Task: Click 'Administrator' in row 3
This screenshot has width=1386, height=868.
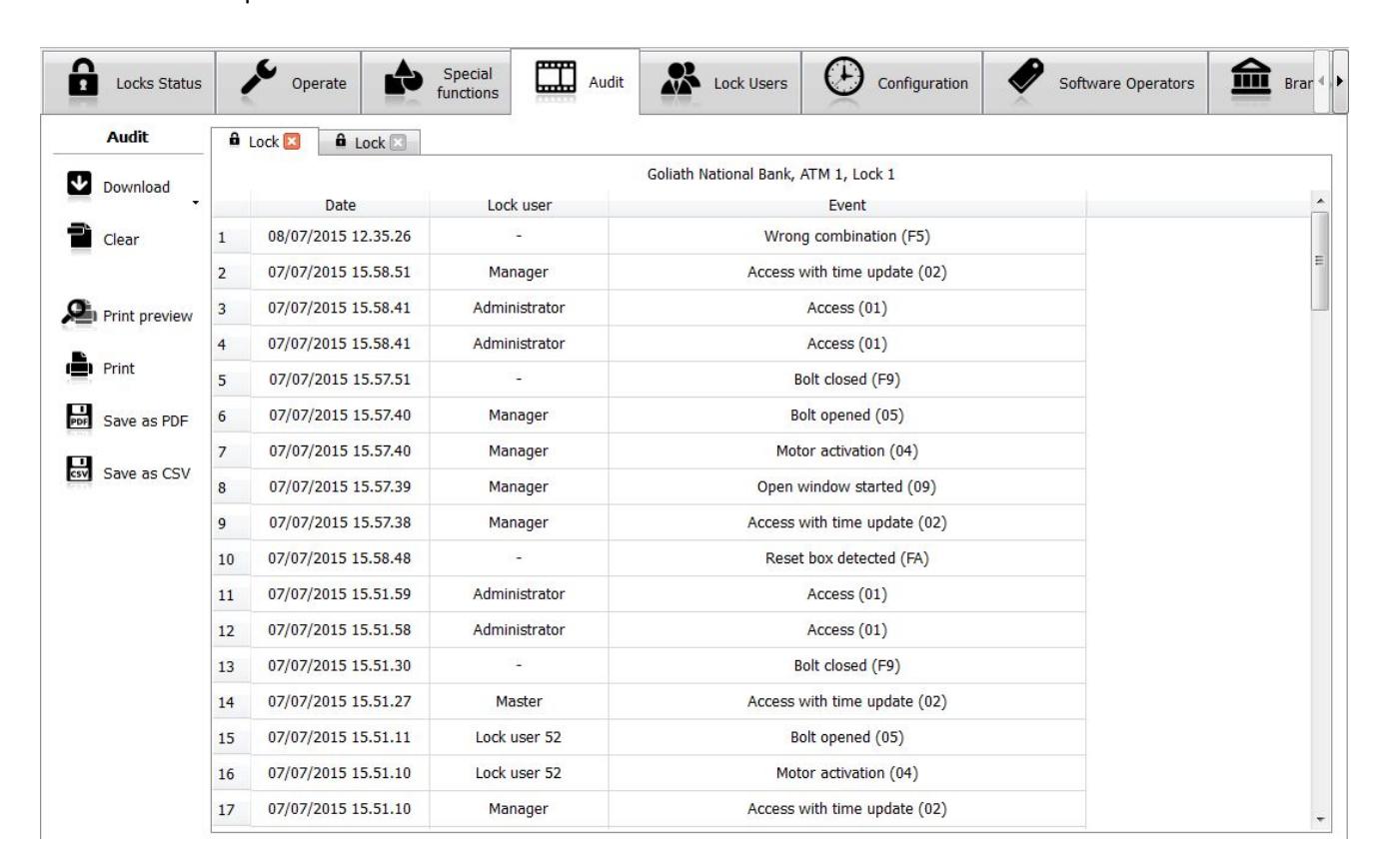Action: pos(520,308)
